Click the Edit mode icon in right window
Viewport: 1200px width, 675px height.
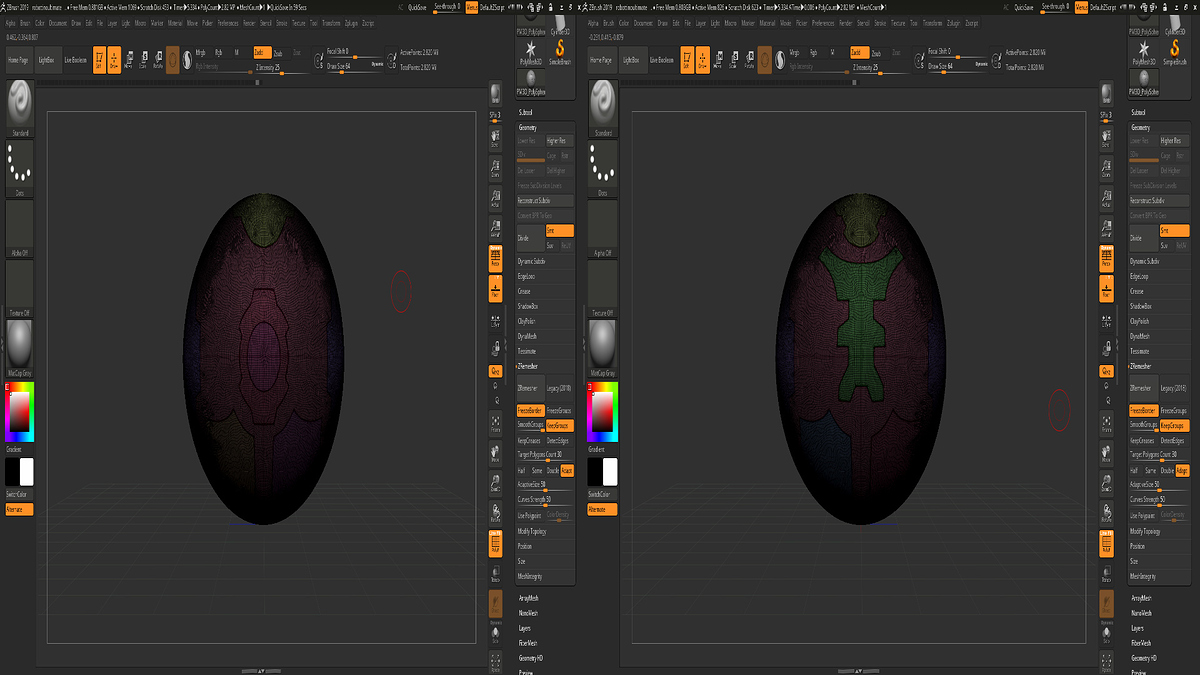point(686,60)
